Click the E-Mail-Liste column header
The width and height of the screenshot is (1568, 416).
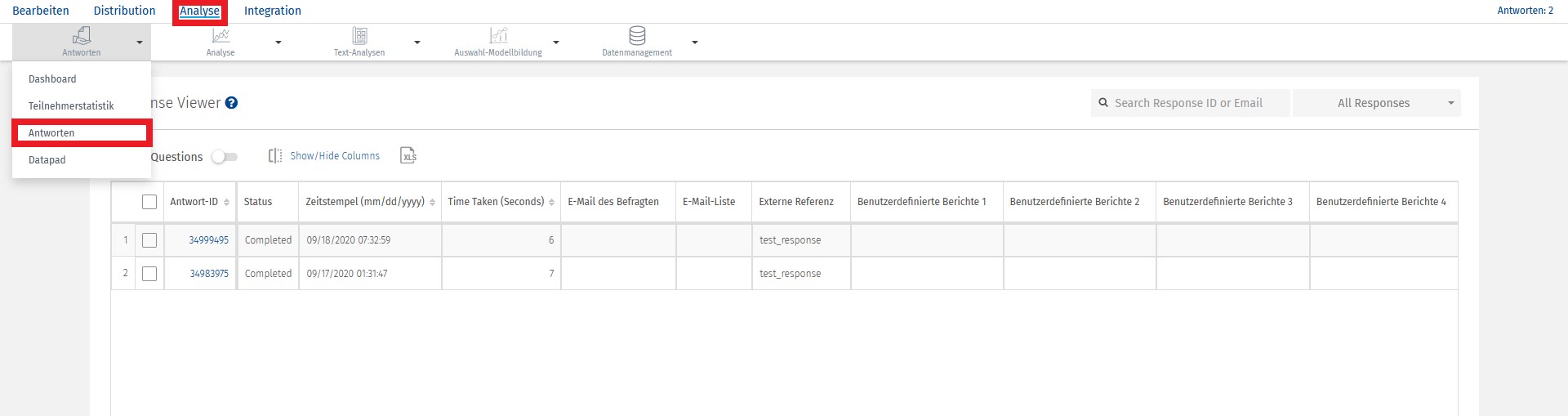tap(709, 202)
